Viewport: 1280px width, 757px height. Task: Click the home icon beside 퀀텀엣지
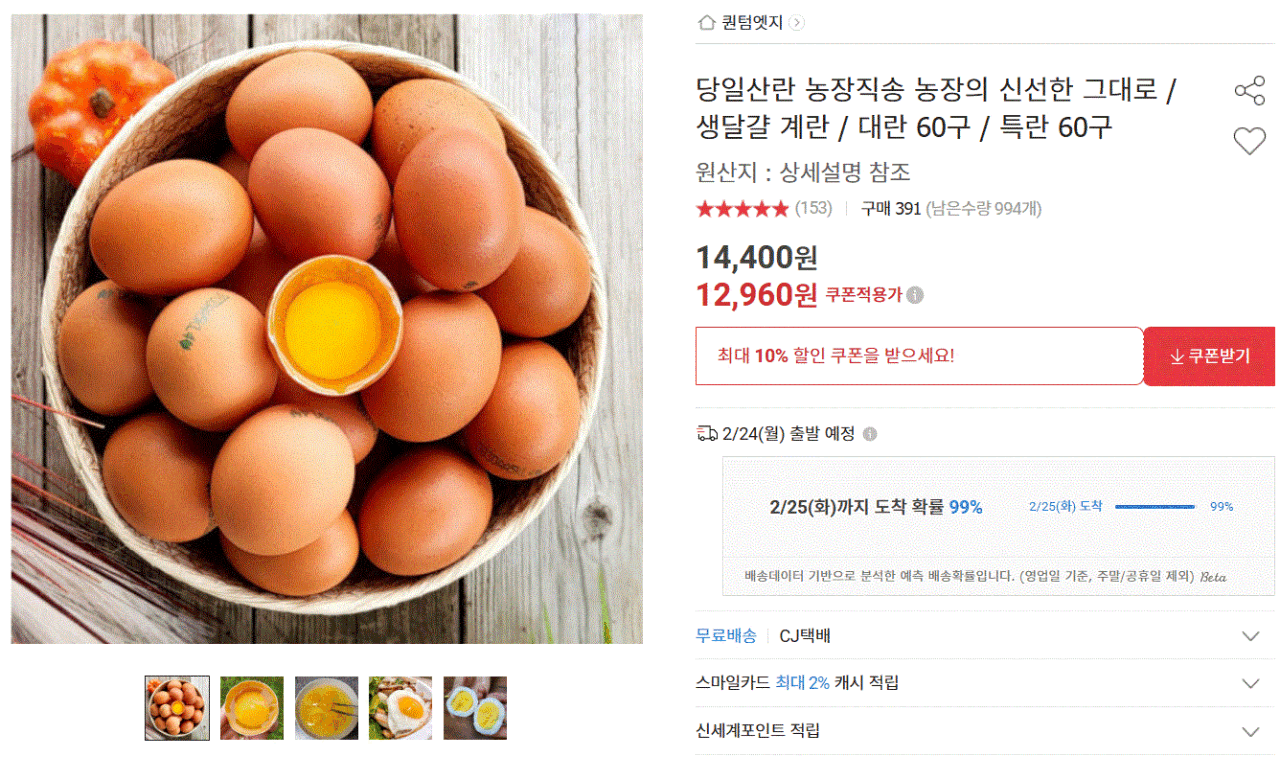(x=706, y=22)
